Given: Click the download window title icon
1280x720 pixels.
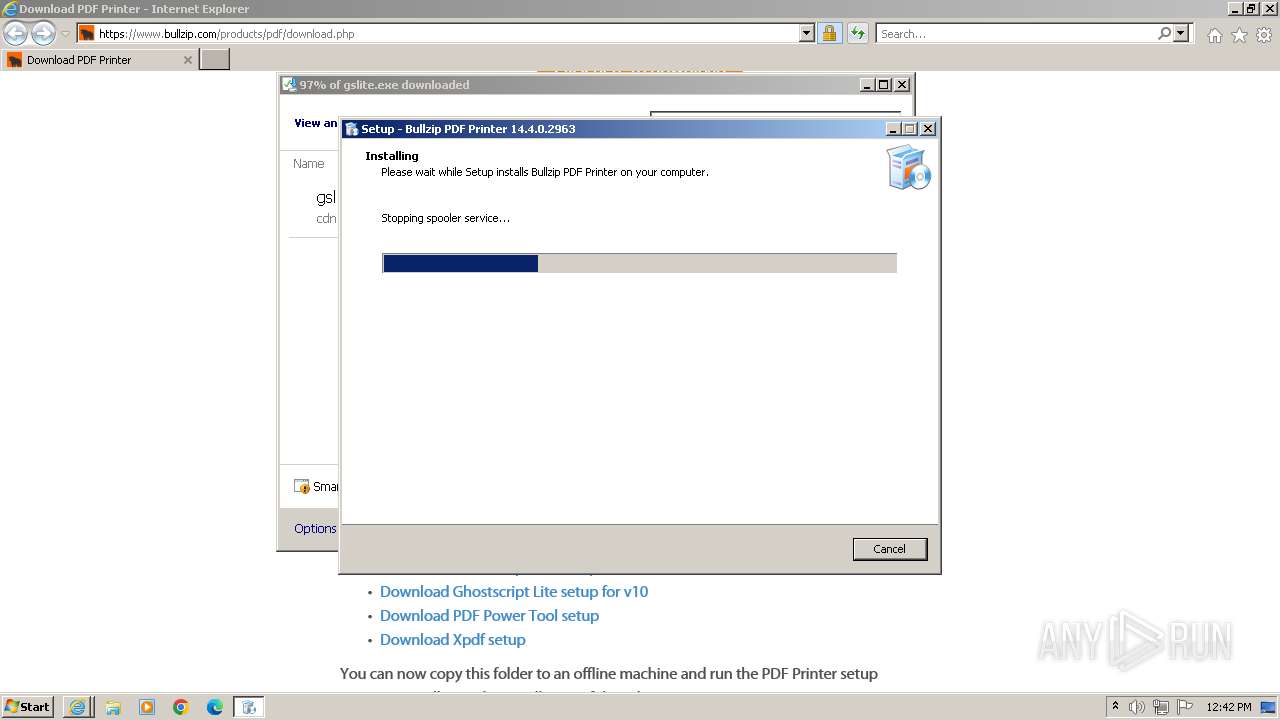Looking at the screenshot, I should tap(289, 85).
